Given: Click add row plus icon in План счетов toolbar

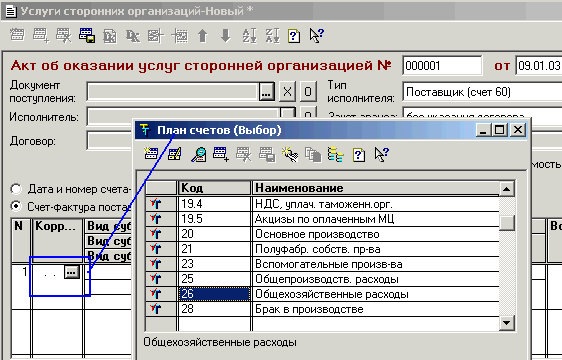Looking at the screenshot, I should [x=221, y=155].
